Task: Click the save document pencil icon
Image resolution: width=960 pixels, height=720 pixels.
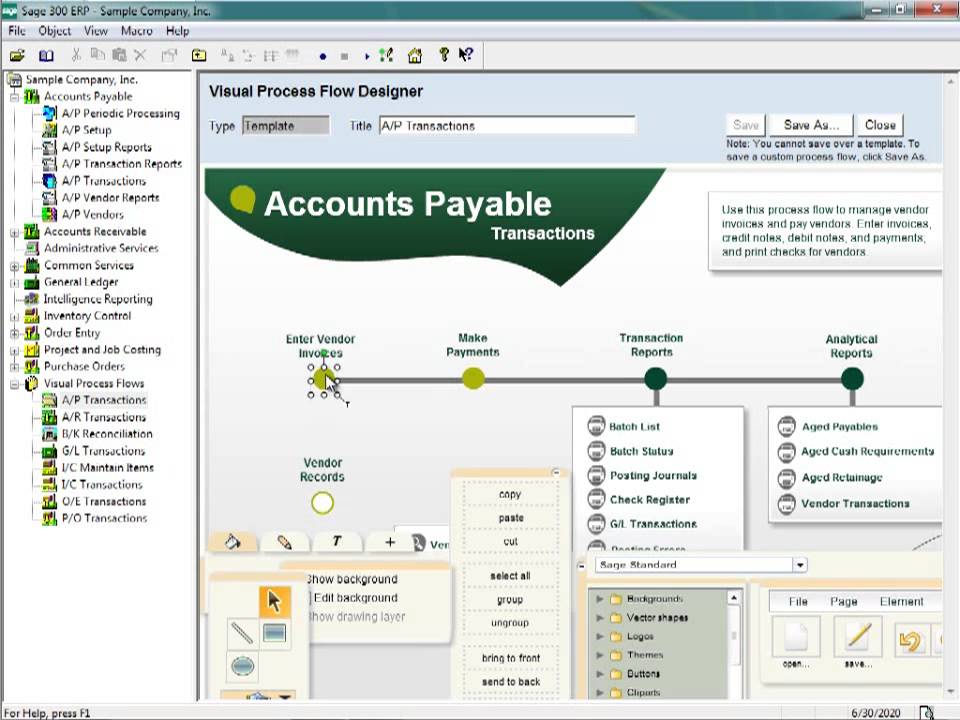Action: point(858,637)
